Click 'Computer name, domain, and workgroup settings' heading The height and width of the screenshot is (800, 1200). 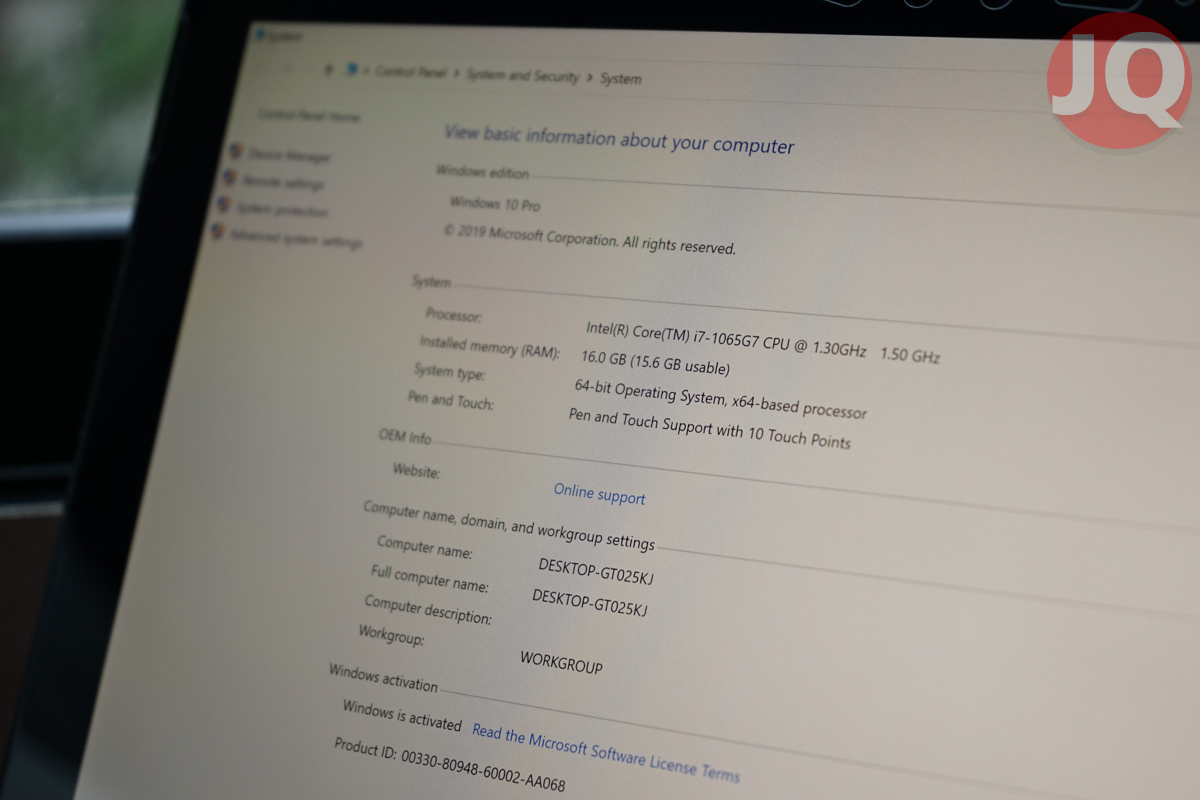[508, 525]
